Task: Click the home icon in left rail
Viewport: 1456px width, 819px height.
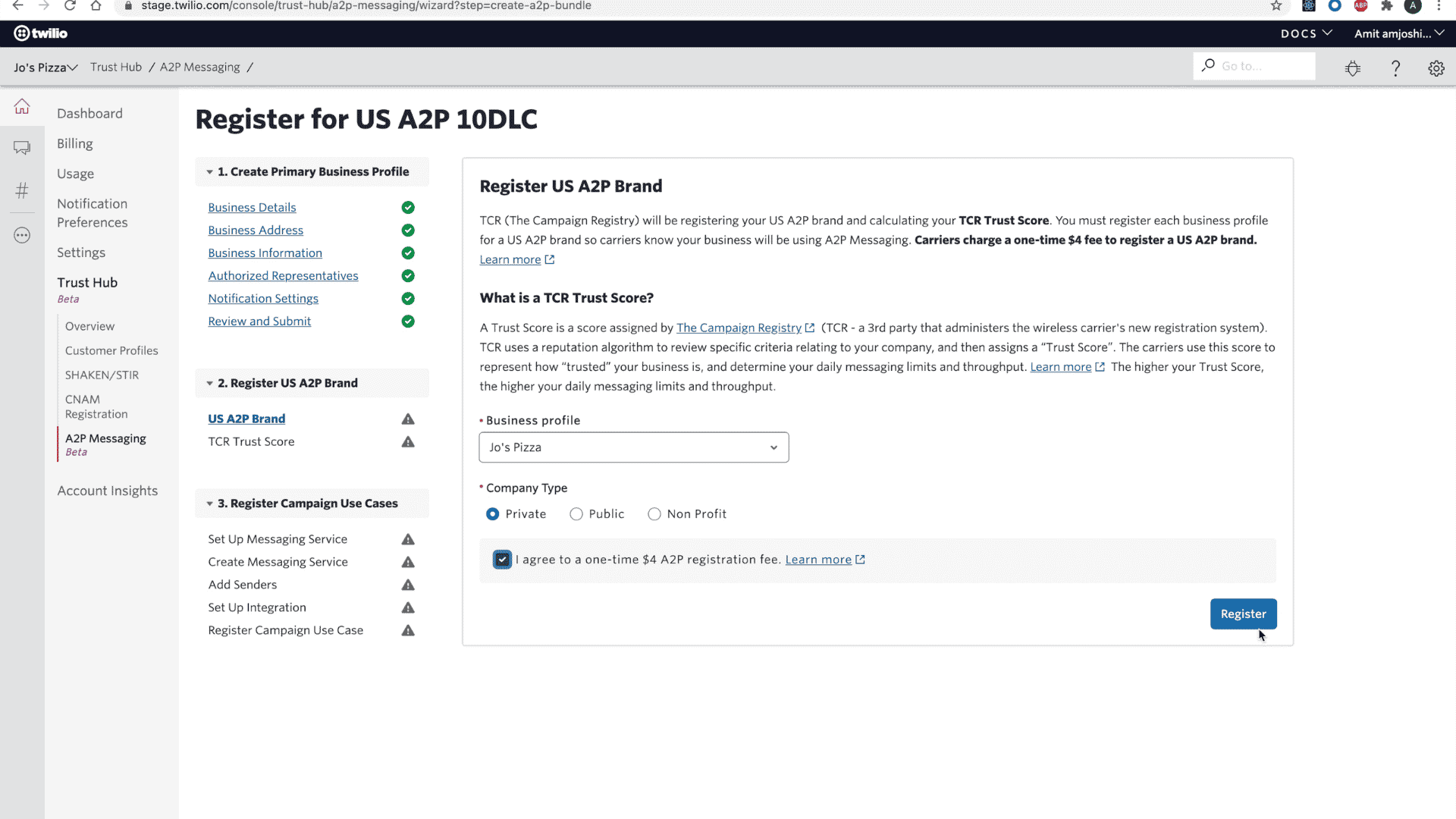Action: 22,107
